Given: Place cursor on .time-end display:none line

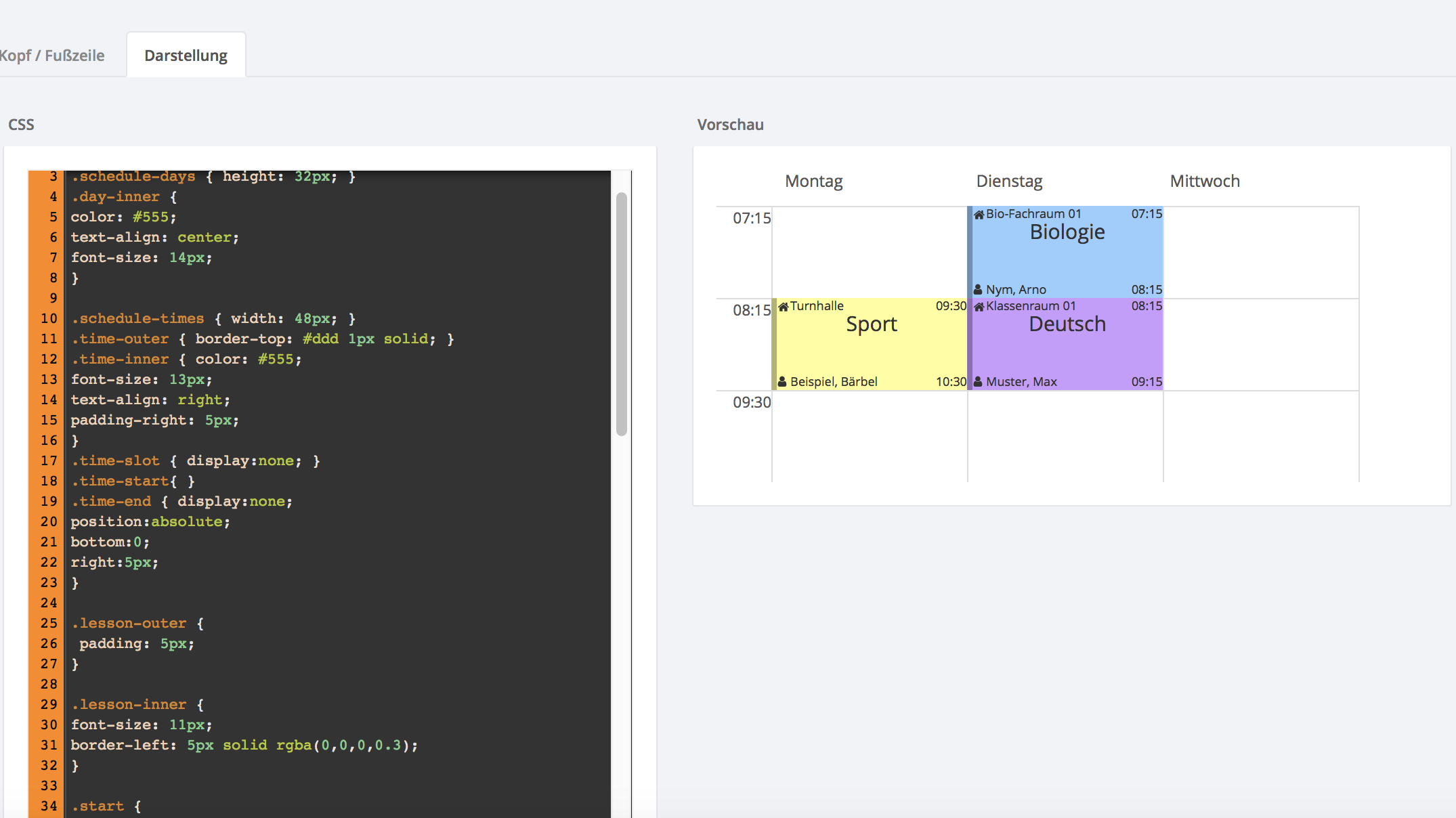Looking at the screenshot, I should [x=181, y=502].
